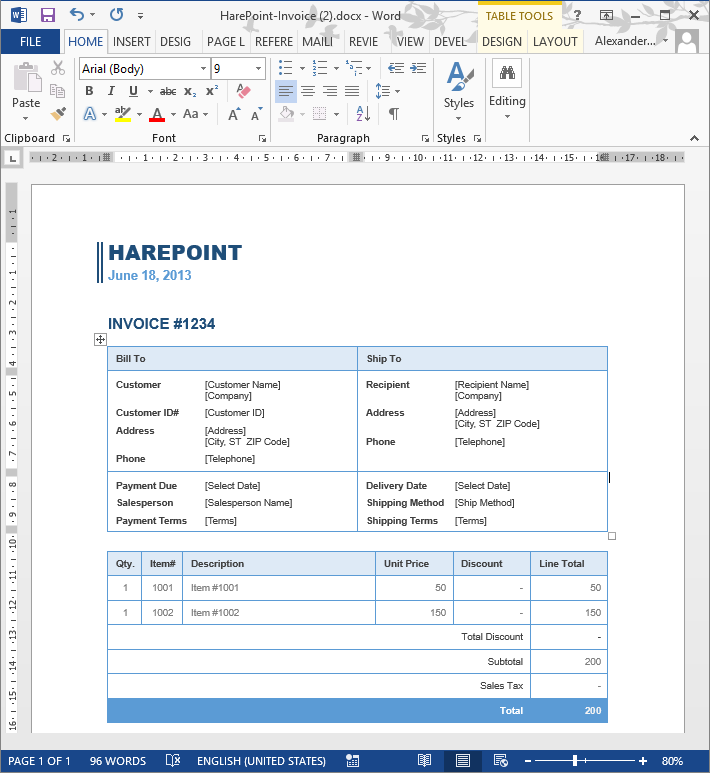Open the Bullets list dropdown arrow
Viewport: 710px width, 773px height.
pyautogui.click(x=302, y=68)
